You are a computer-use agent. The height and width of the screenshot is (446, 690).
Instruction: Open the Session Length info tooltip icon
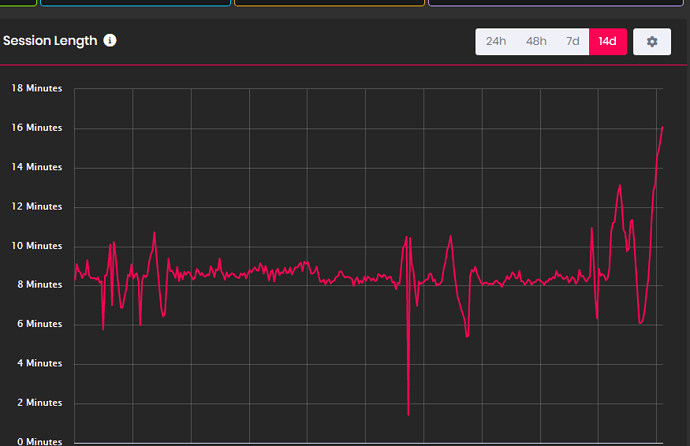pyautogui.click(x=110, y=40)
